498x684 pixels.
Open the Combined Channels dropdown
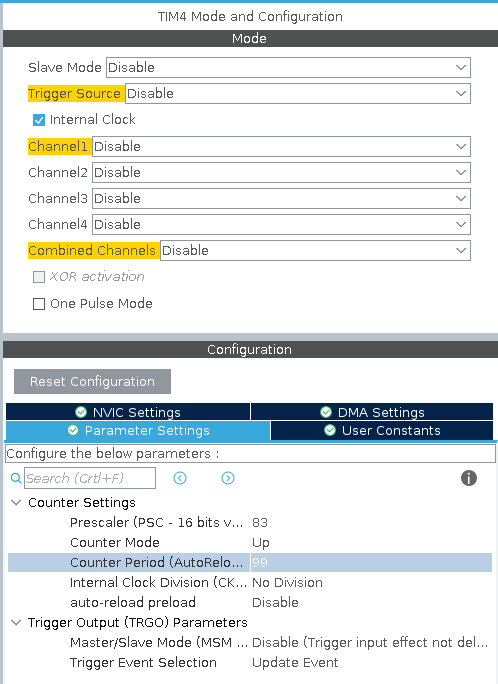pos(315,251)
